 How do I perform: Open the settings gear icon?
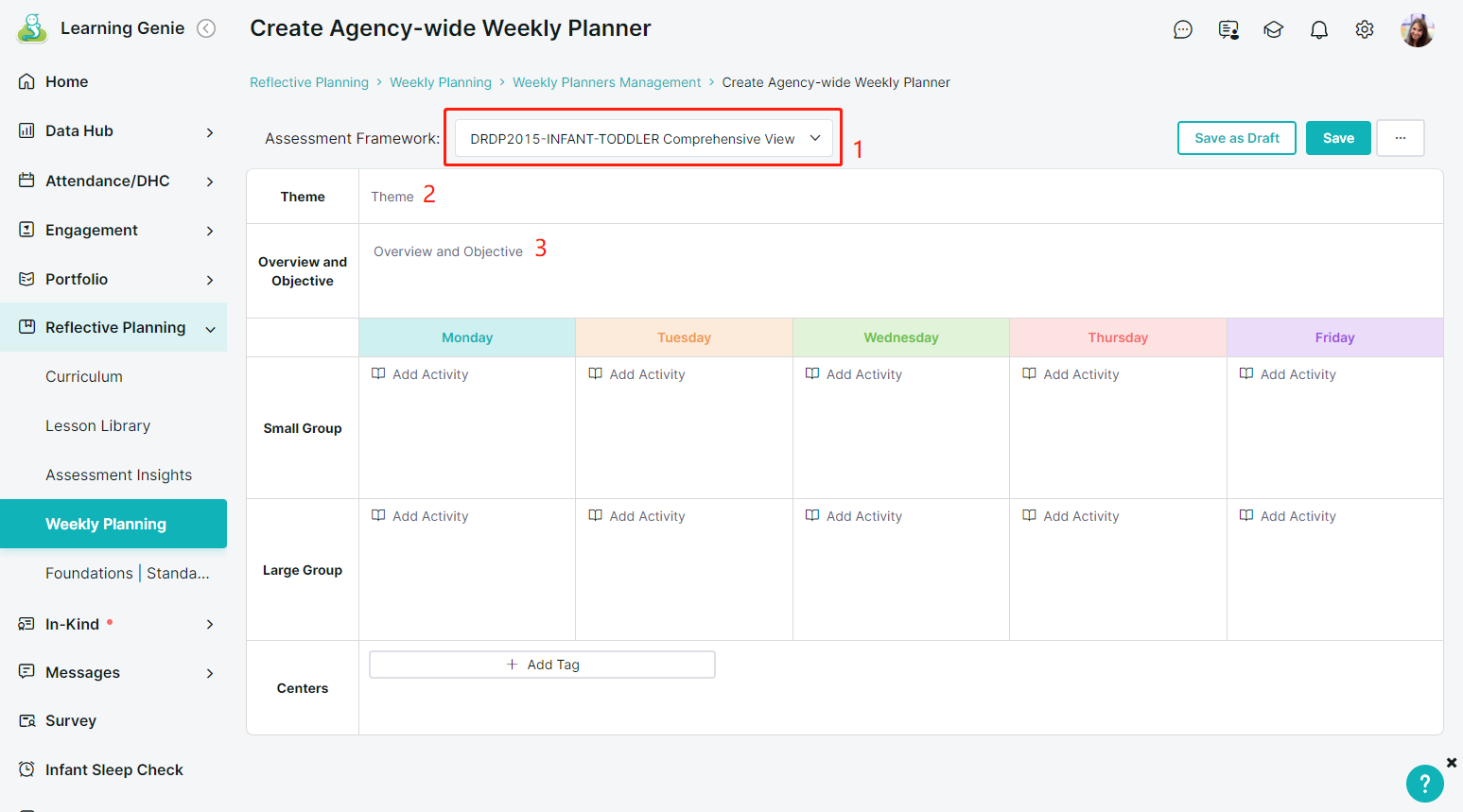coord(1365,30)
